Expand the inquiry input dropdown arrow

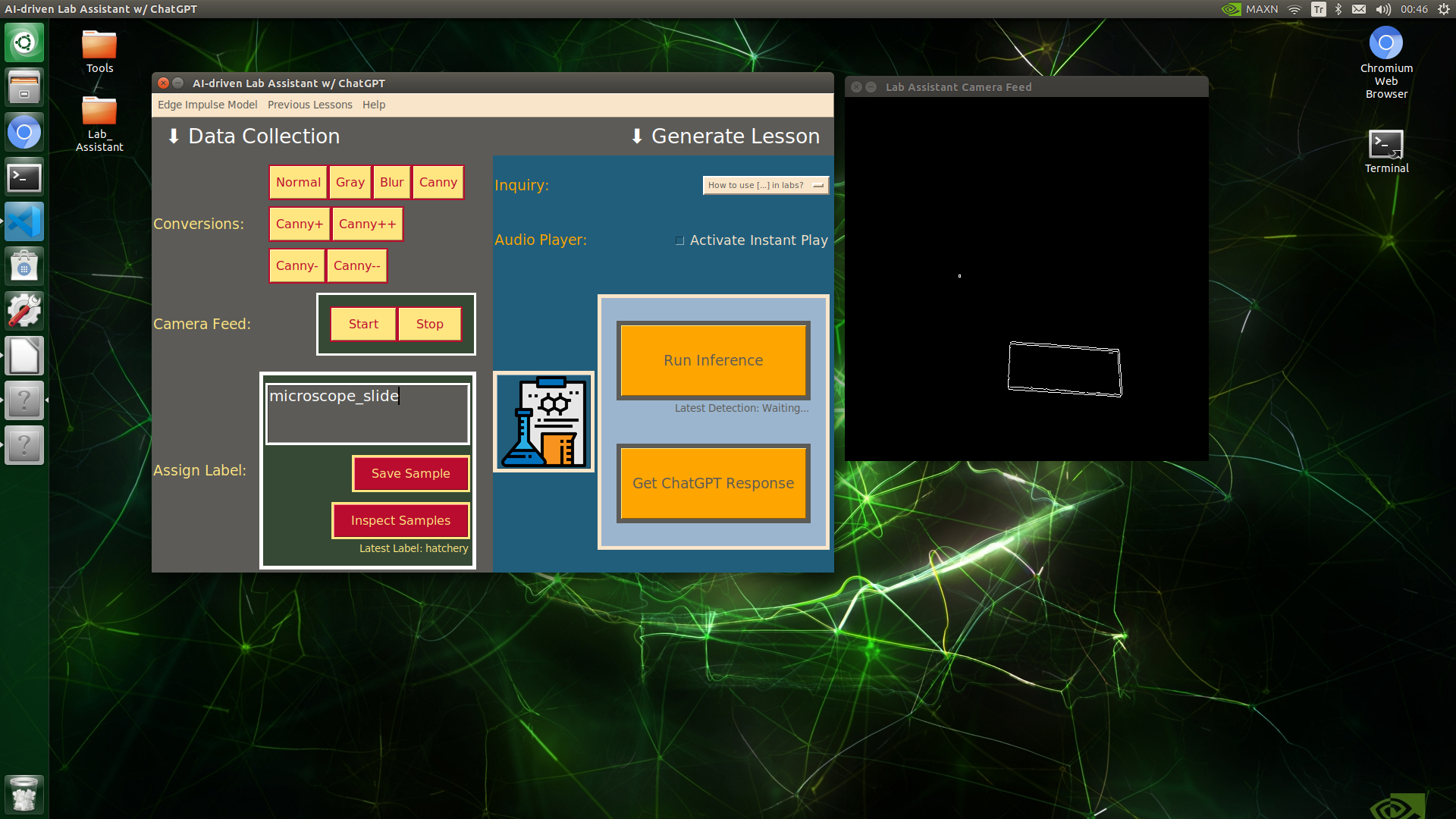818,185
